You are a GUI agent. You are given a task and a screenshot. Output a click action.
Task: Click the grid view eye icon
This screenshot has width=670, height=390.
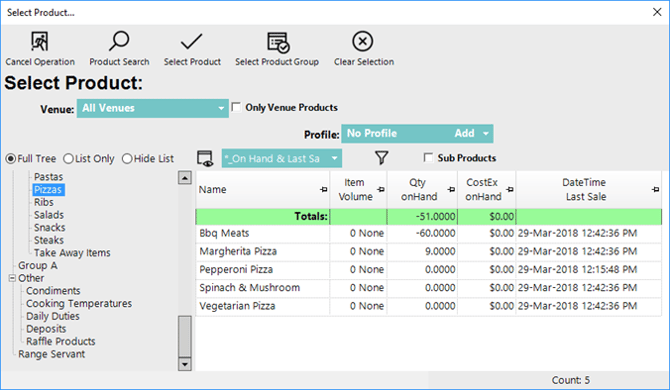point(205,158)
